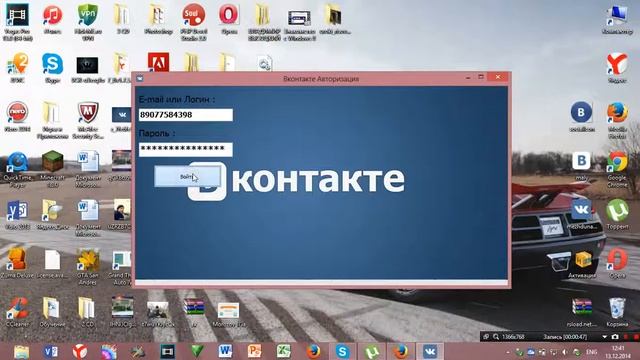Open the rsload.net archive on the desktop
640x360 pixels.
coord(582,312)
